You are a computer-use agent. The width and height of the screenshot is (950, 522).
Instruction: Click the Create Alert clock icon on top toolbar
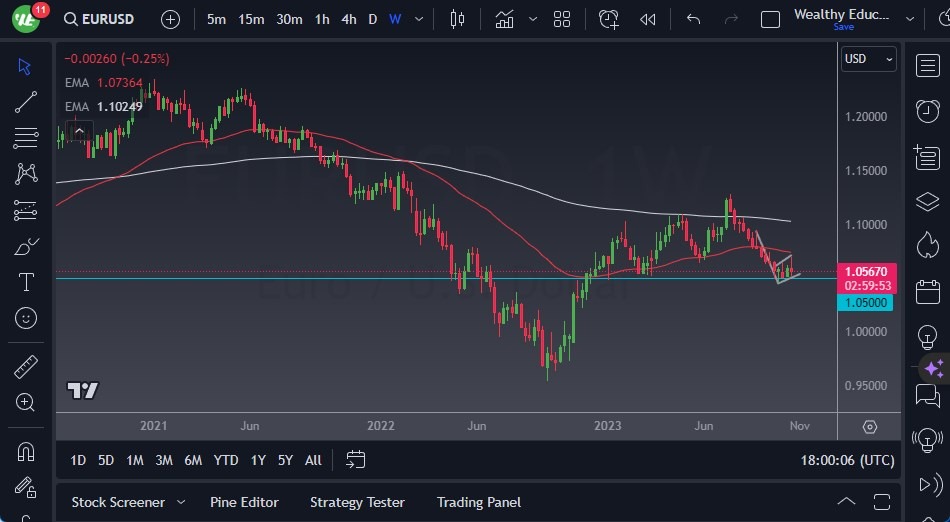click(x=608, y=19)
